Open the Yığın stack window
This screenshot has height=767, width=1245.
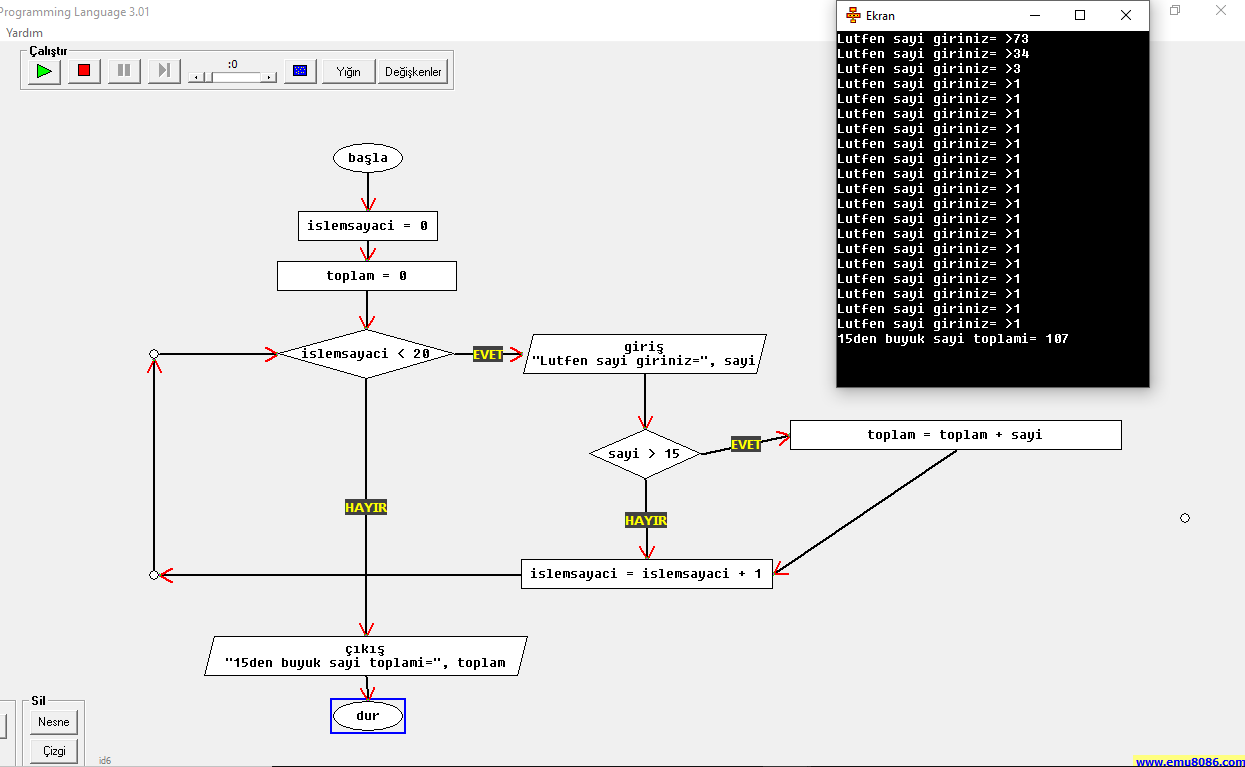tap(348, 72)
